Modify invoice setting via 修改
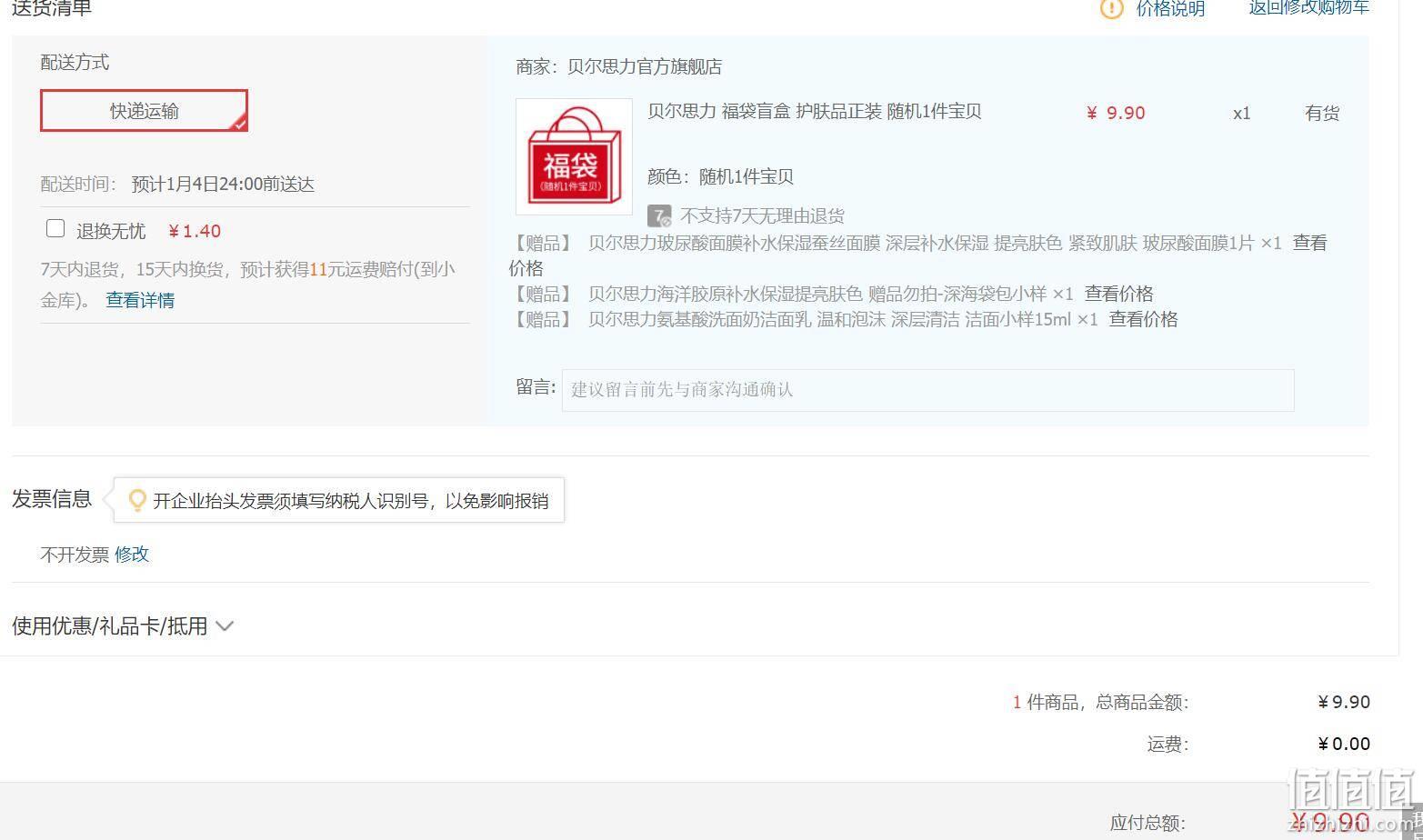The width and height of the screenshot is (1423, 840). (x=132, y=555)
